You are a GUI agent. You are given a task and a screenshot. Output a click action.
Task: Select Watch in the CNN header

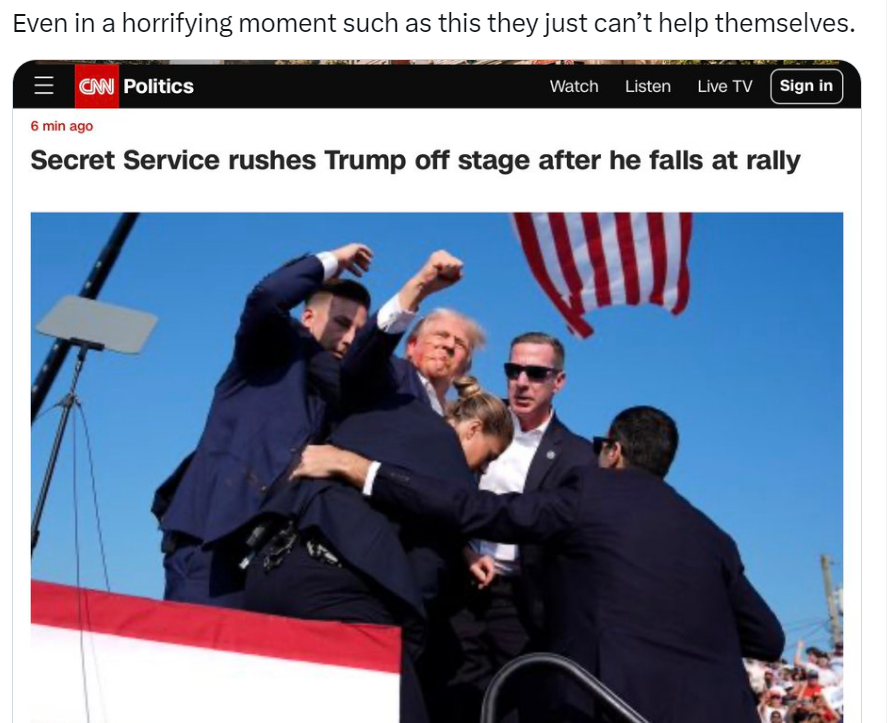pos(573,86)
